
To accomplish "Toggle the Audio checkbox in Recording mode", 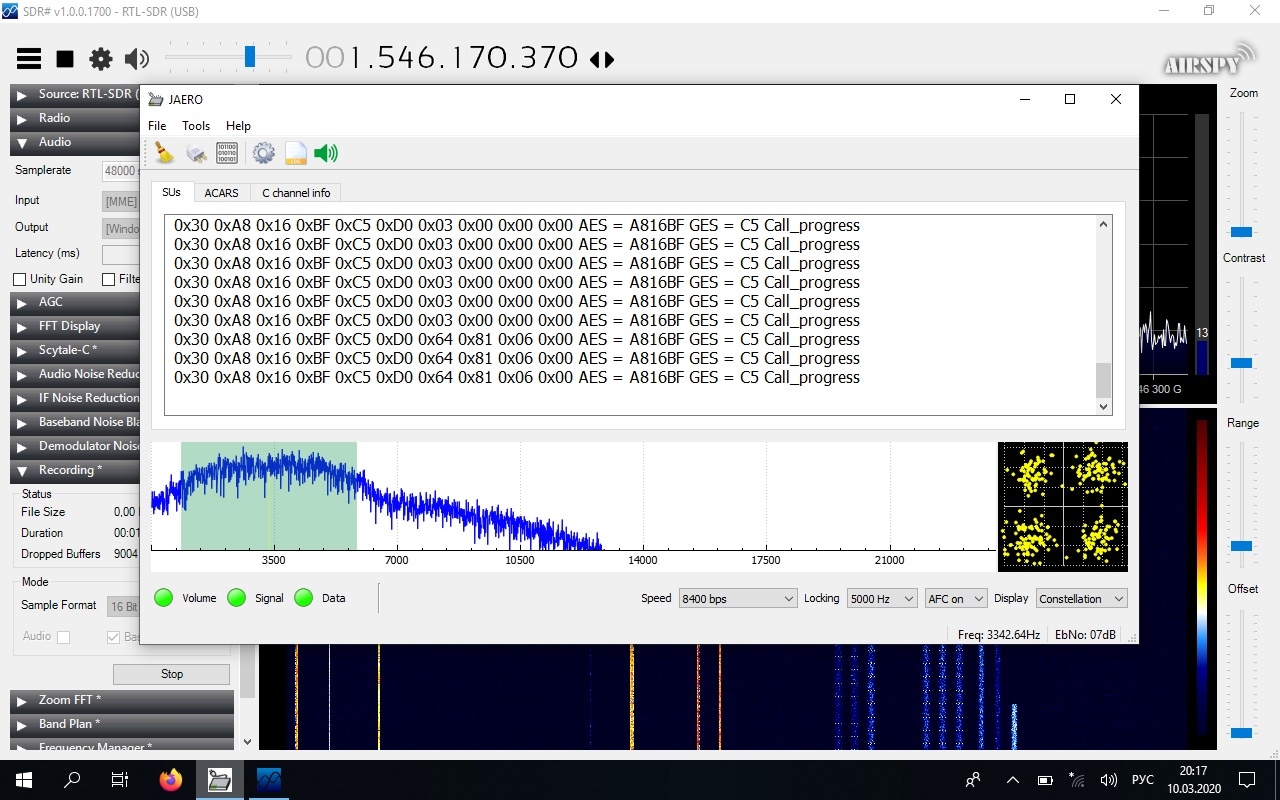I will (x=64, y=637).
